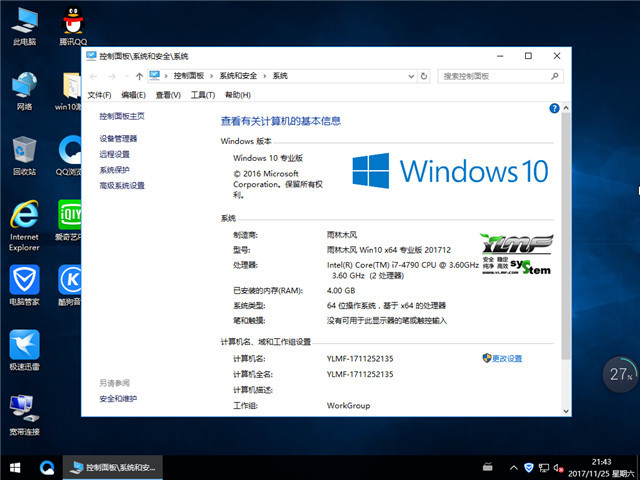
Task: Open 电脑管家 desktop shortcut
Action: coord(24,285)
